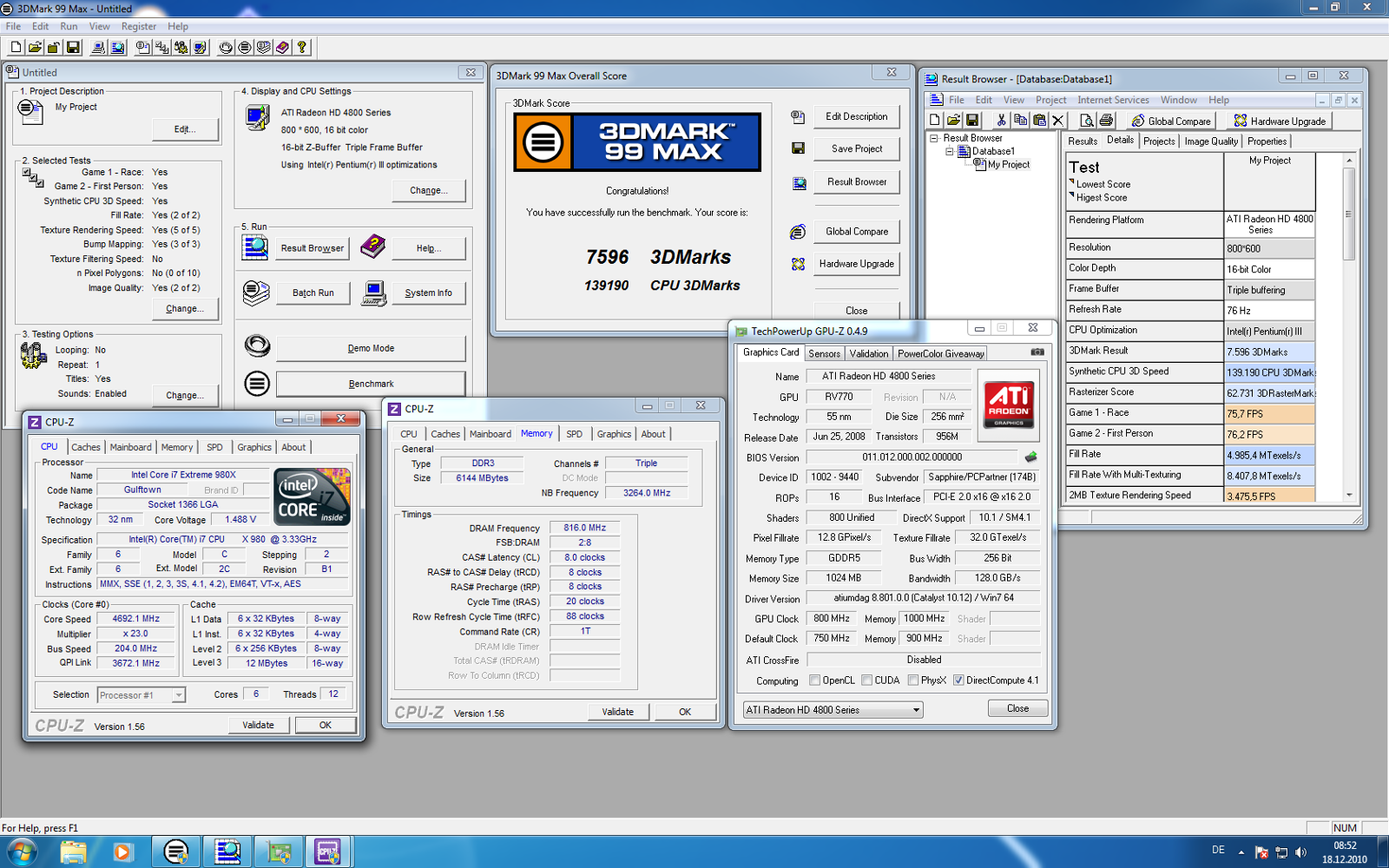The height and width of the screenshot is (868, 1389).
Task: Switch to Validation tab in GPU-Z
Action: click(x=868, y=353)
